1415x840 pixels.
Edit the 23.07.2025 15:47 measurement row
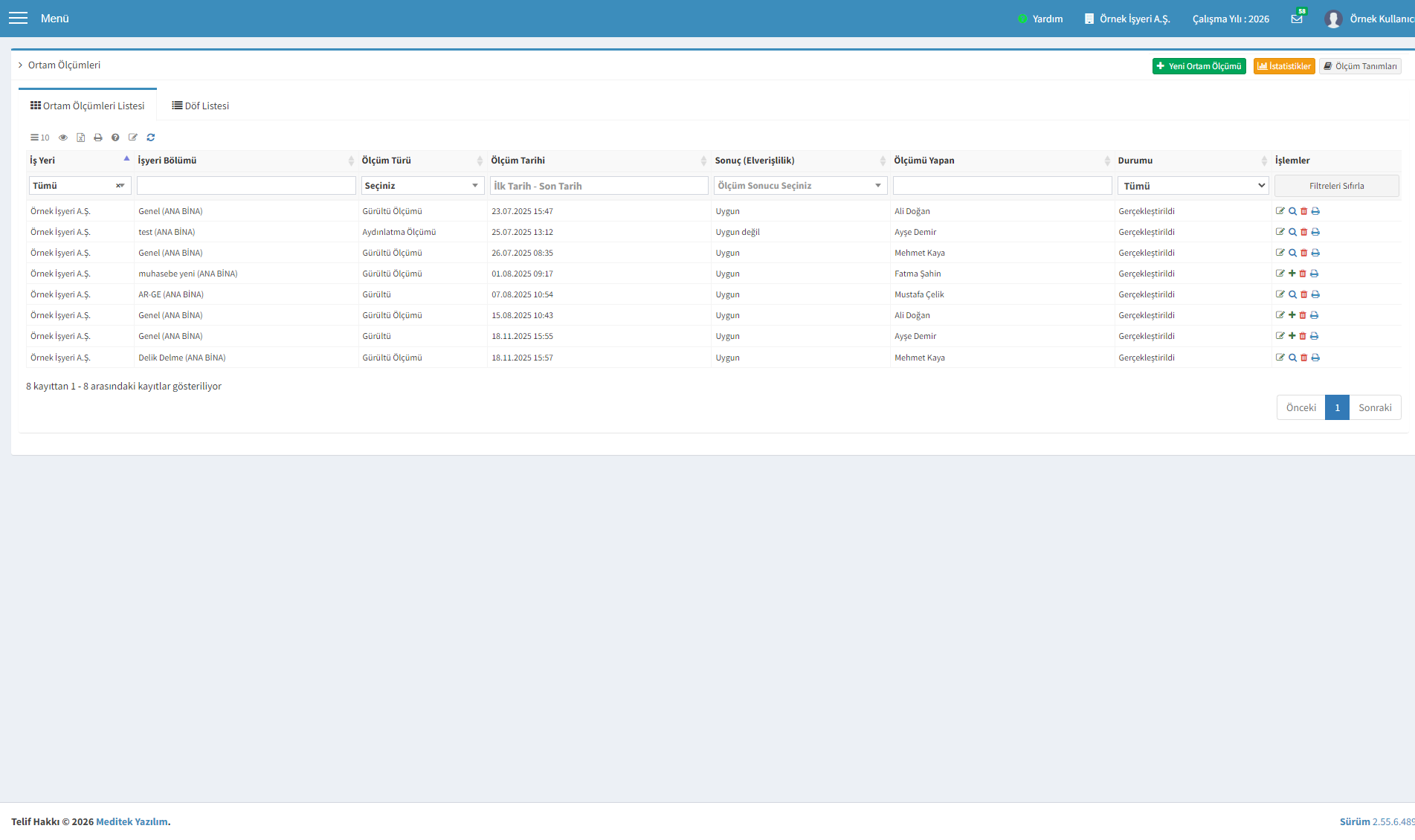coord(1280,211)
